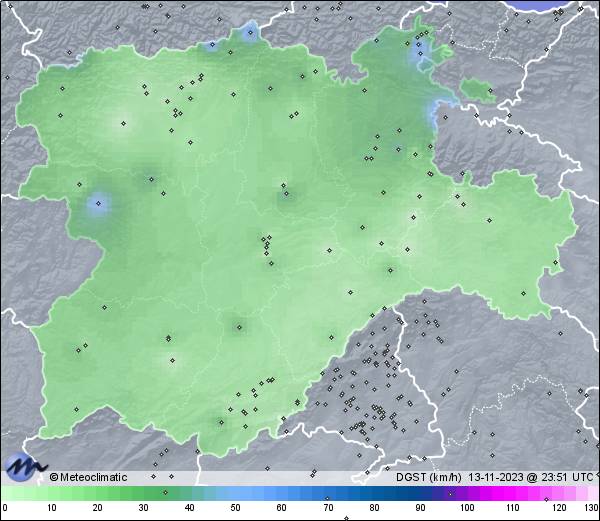Click the scale label 130
The height and width of the screenshot is (521, 600).
tap(592, 508)
